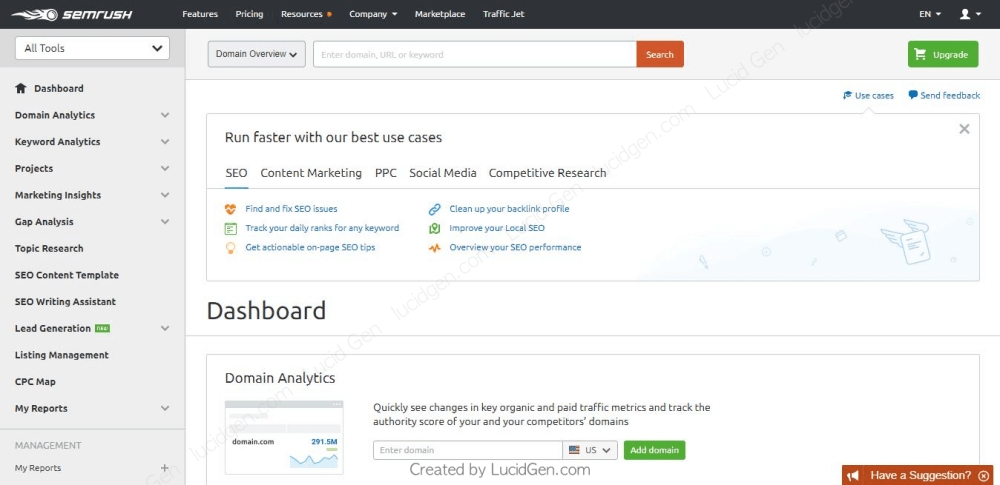Viewport: 1000px width, 485px height.
Task: Open the US country database dropdown
Action: (590, 450)
